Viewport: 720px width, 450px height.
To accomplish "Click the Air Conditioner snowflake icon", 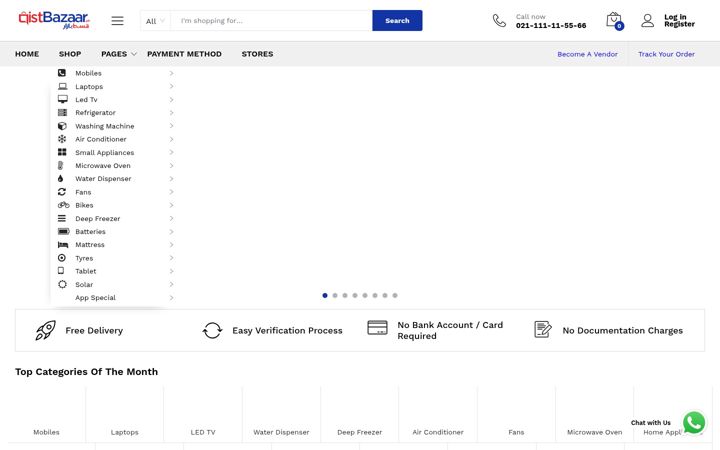I will click(62, 139).
